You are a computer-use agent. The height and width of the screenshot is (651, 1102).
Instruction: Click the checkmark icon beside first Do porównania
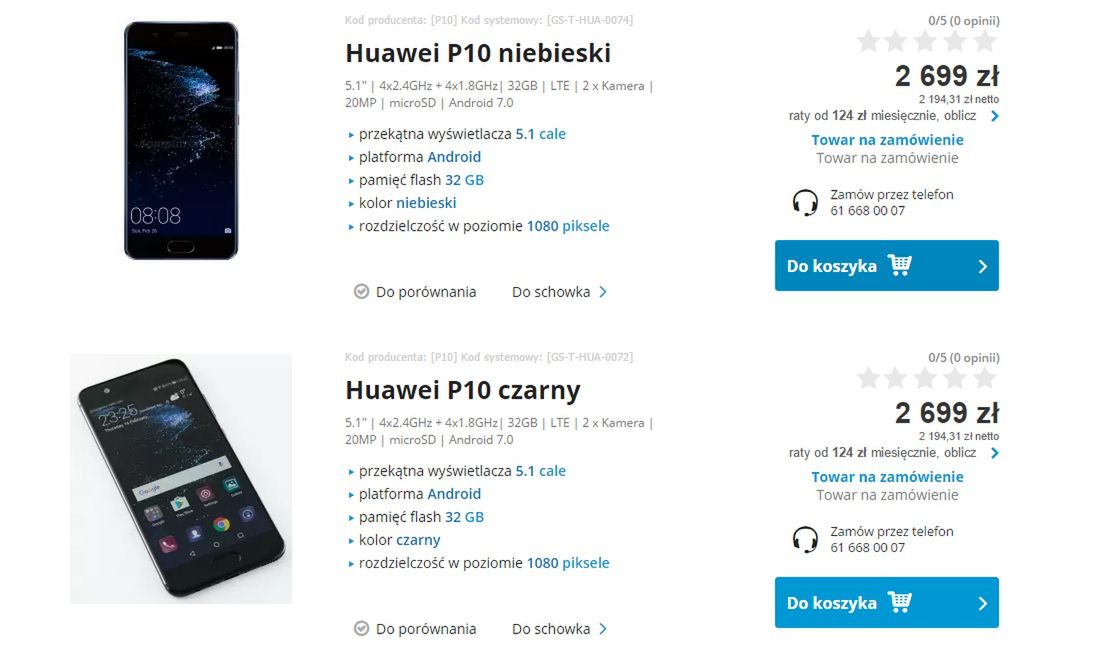pos(361,291)
